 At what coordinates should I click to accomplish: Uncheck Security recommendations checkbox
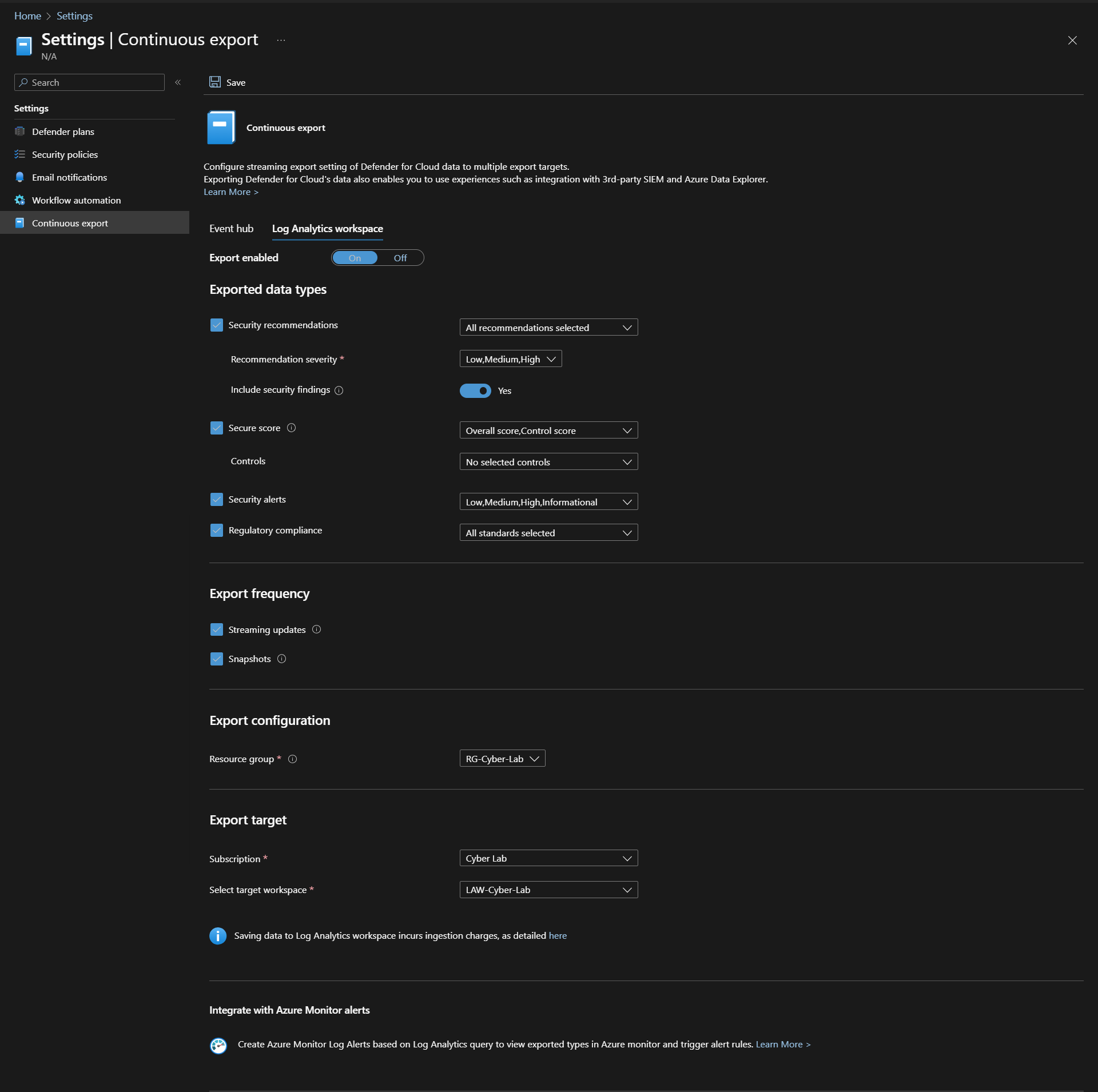click(217, 325)
